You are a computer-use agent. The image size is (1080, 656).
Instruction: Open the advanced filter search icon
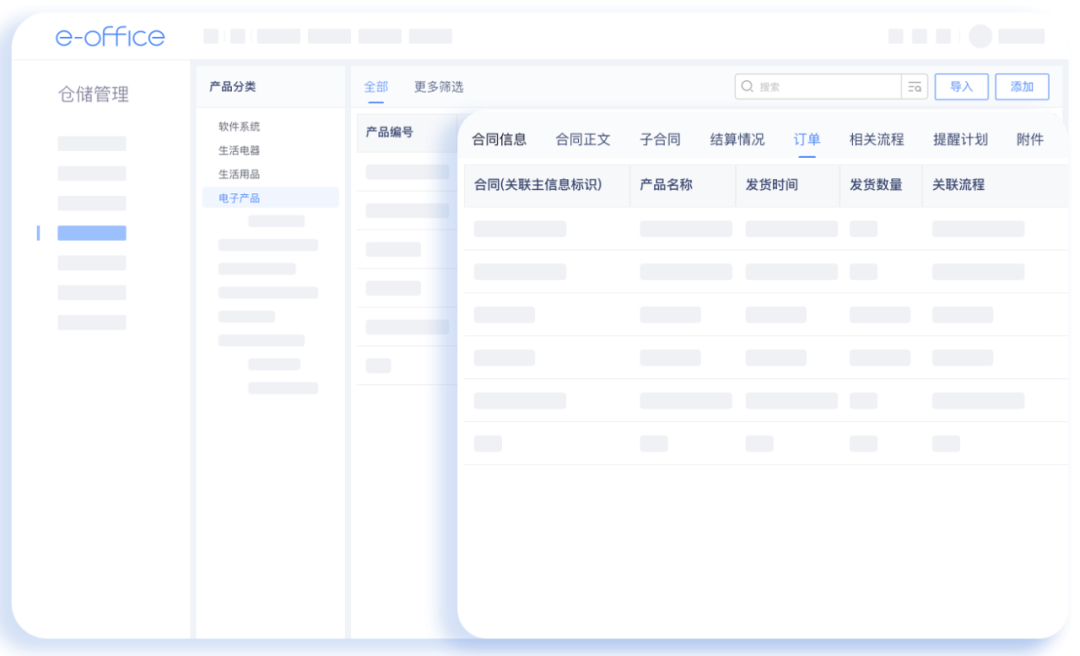tap(914, 86)
